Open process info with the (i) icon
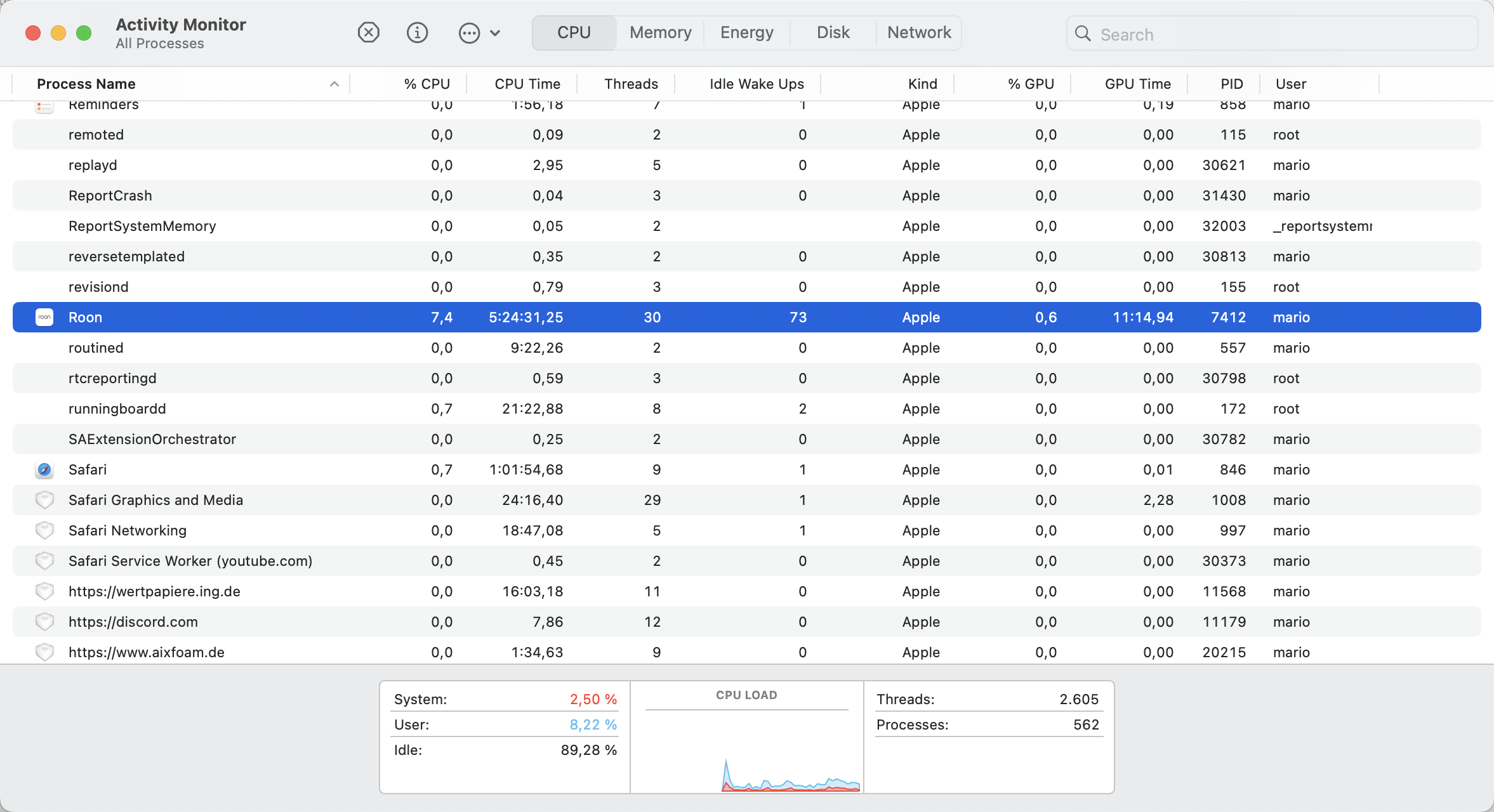The image size is (1494, 812). 417,32
